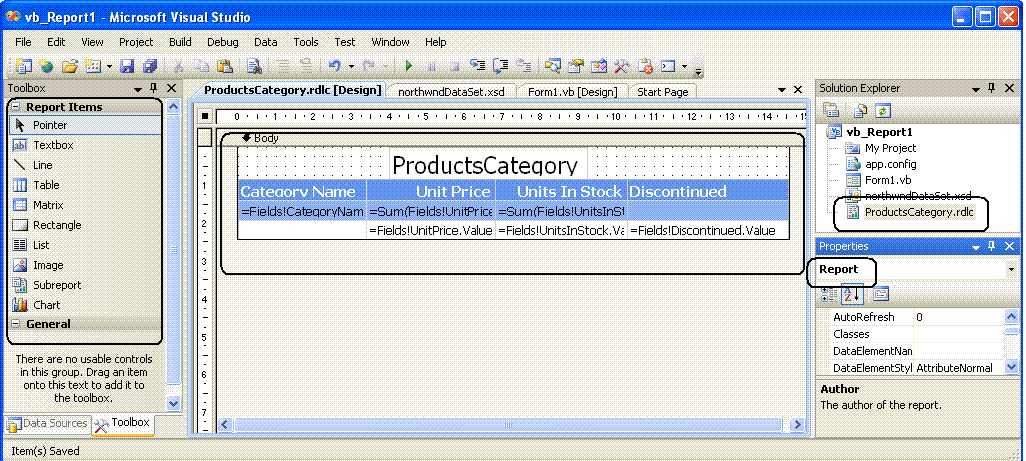This screenshot has width=1026, height=461.
Task: Click the Add New Item icon
Action: (x=92, y=65)
